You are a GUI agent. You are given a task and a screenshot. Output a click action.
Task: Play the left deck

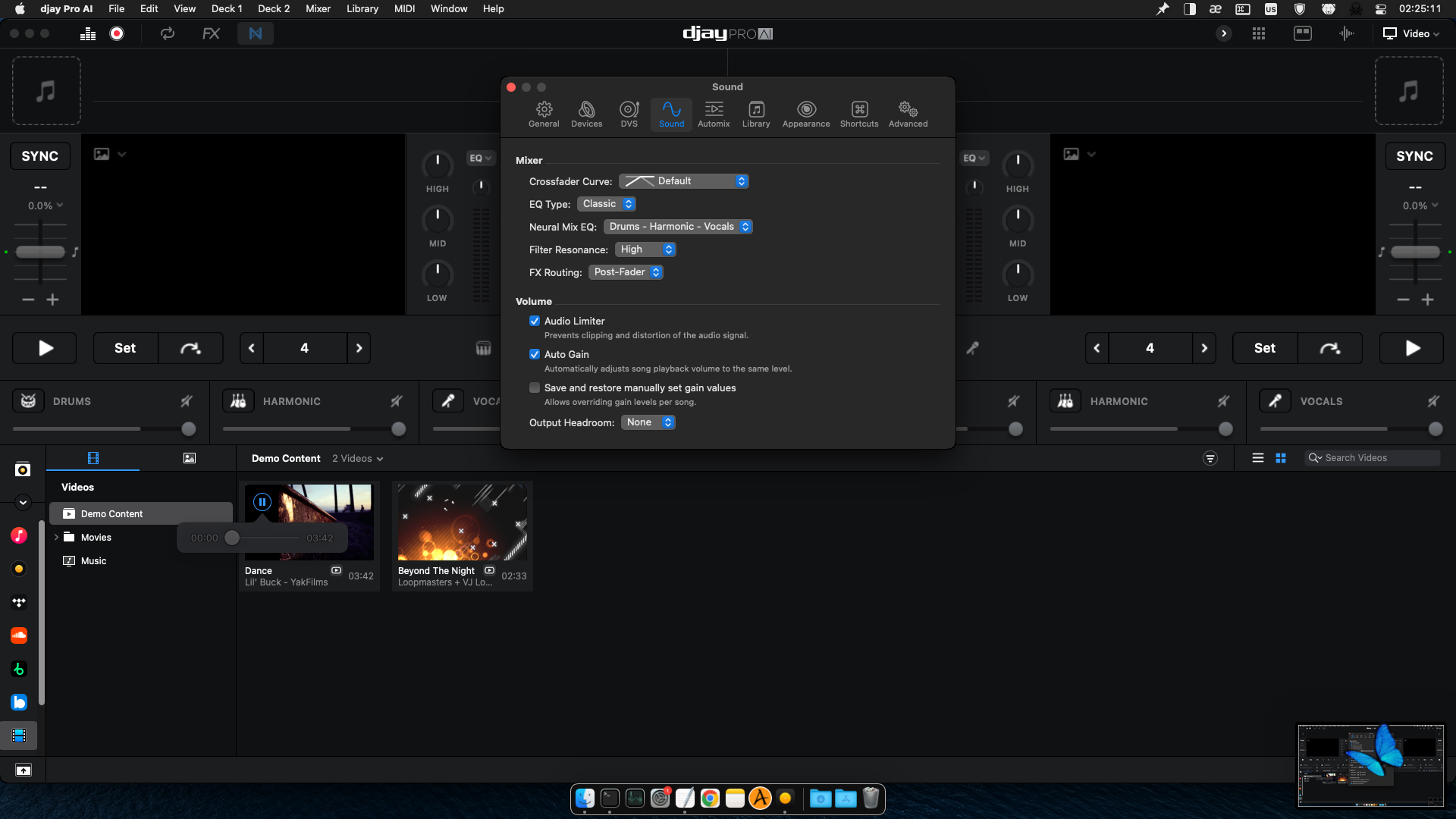(x=45, y=348)
